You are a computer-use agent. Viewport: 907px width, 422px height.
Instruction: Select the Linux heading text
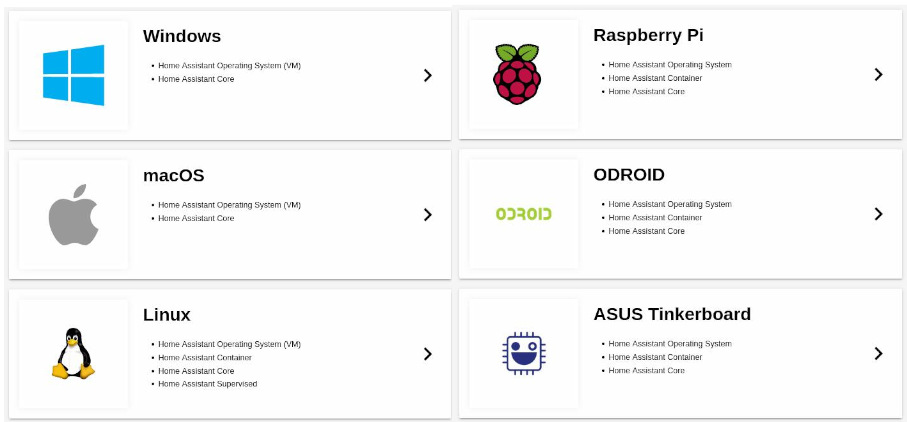[167, 314]
